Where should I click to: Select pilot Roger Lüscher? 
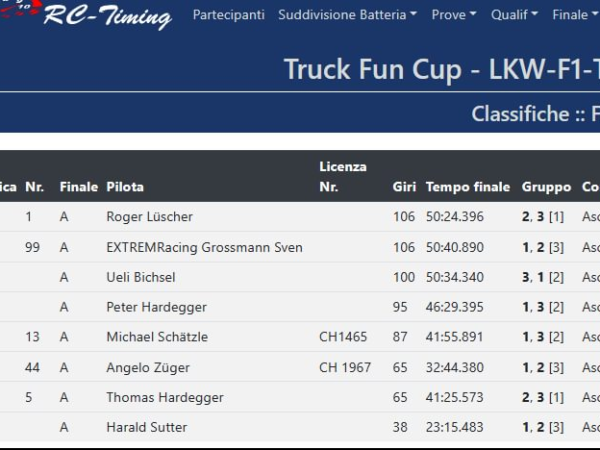149,217
